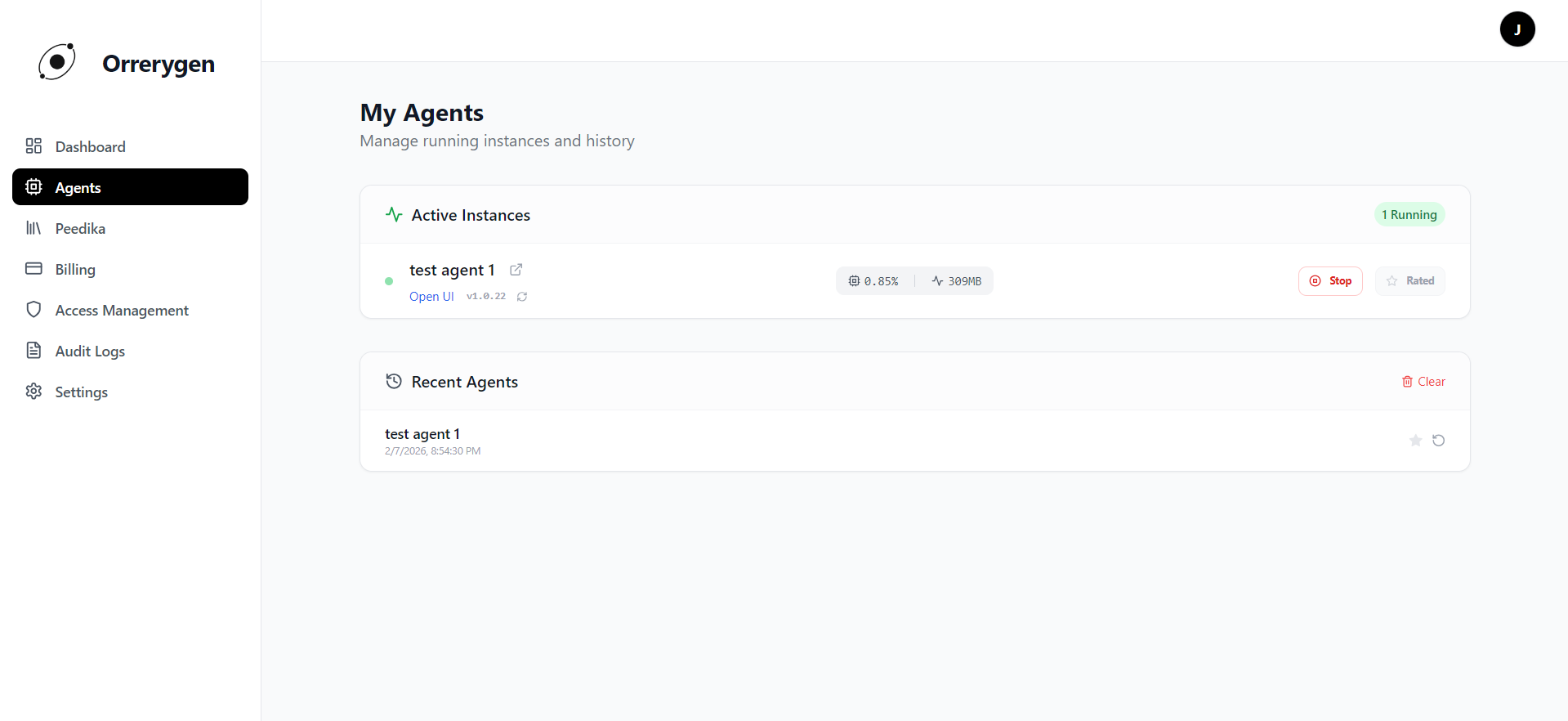Image resolution: width=1568 pixels, height=721 pixels.
Task: Click the Orrerygen orbit logo
Action: point(56,60)
